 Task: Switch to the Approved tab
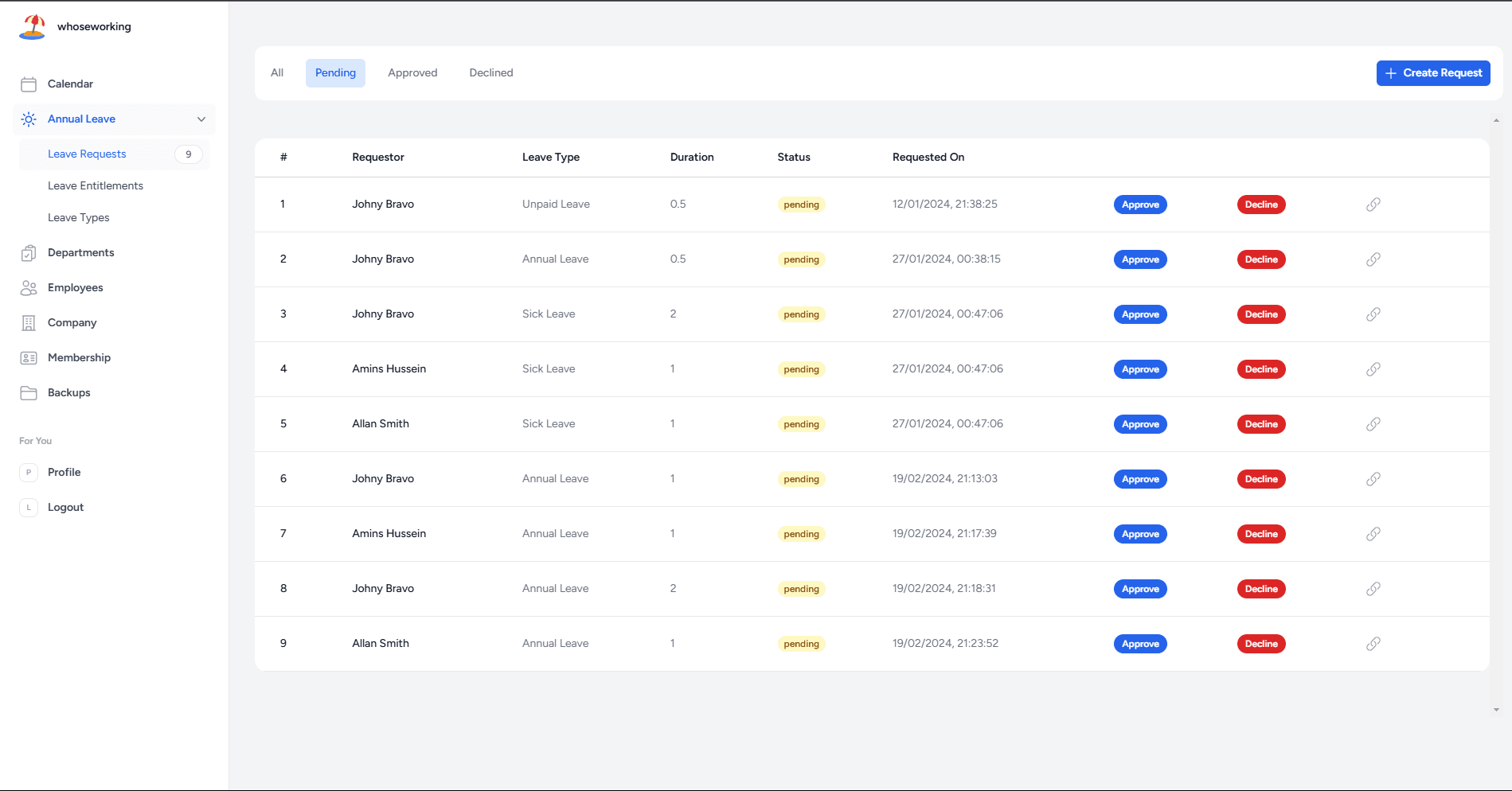(x=412, y=73)
